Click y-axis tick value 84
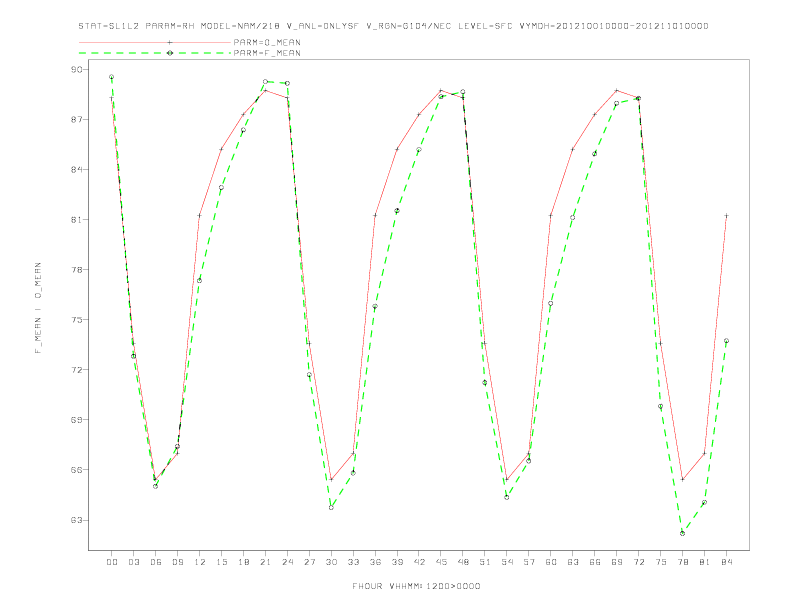This screenshot has height=612, width=792. [x=77, y=170]
